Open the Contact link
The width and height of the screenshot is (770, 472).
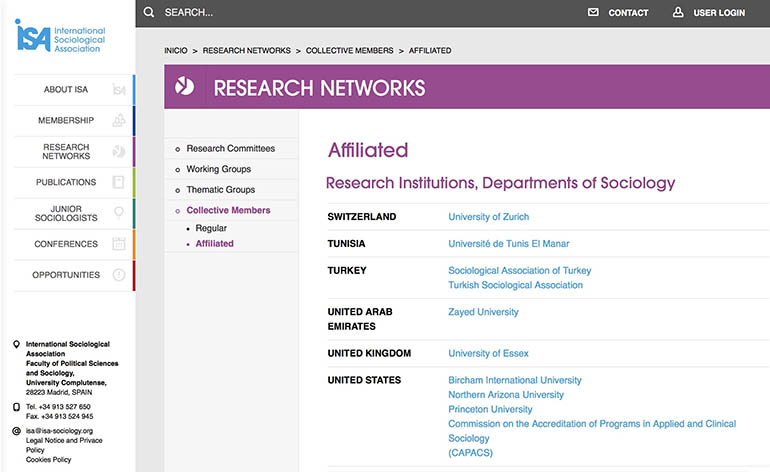point(628,13)
